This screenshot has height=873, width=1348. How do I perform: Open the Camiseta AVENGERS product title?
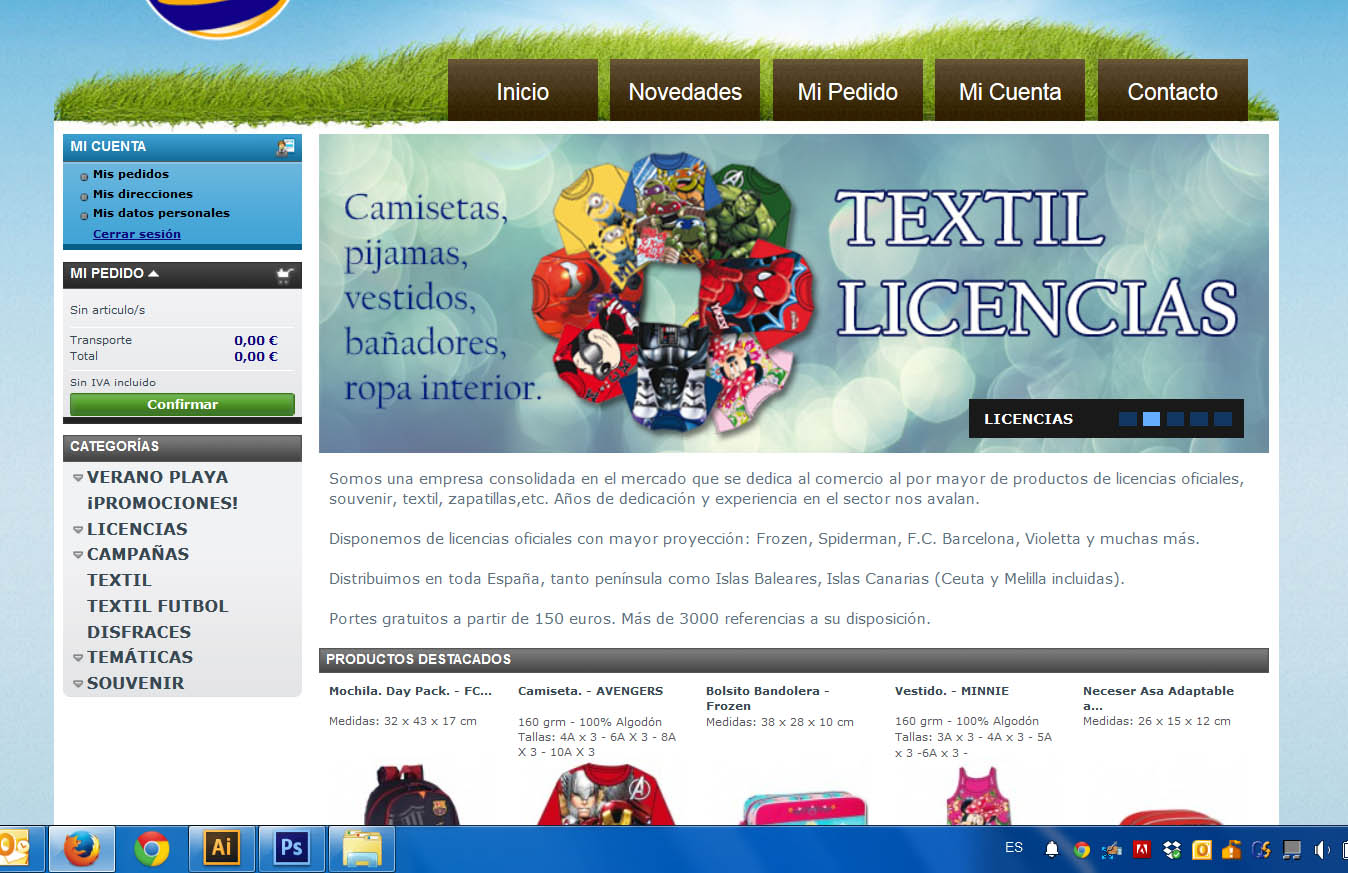590,691
